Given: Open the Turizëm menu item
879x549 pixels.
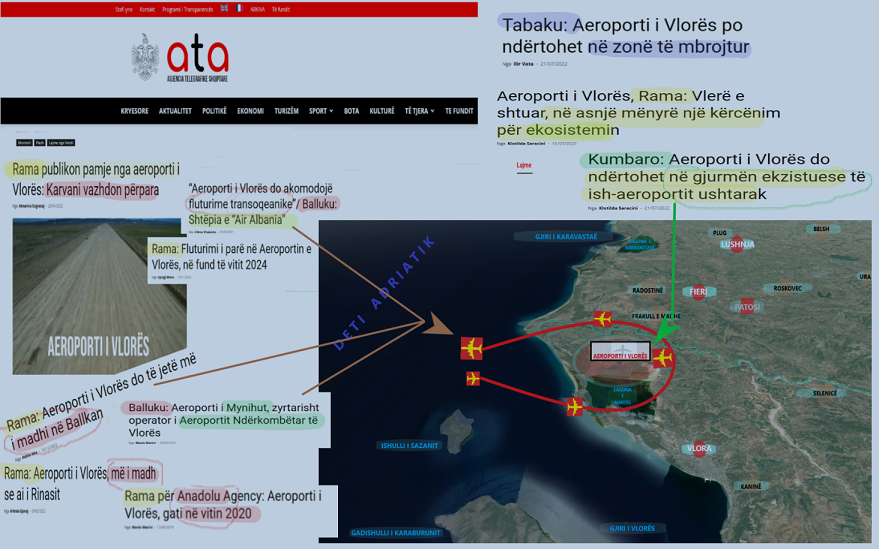Looking at the screenshot, I should pyautogui.click(x=286, y=111).
